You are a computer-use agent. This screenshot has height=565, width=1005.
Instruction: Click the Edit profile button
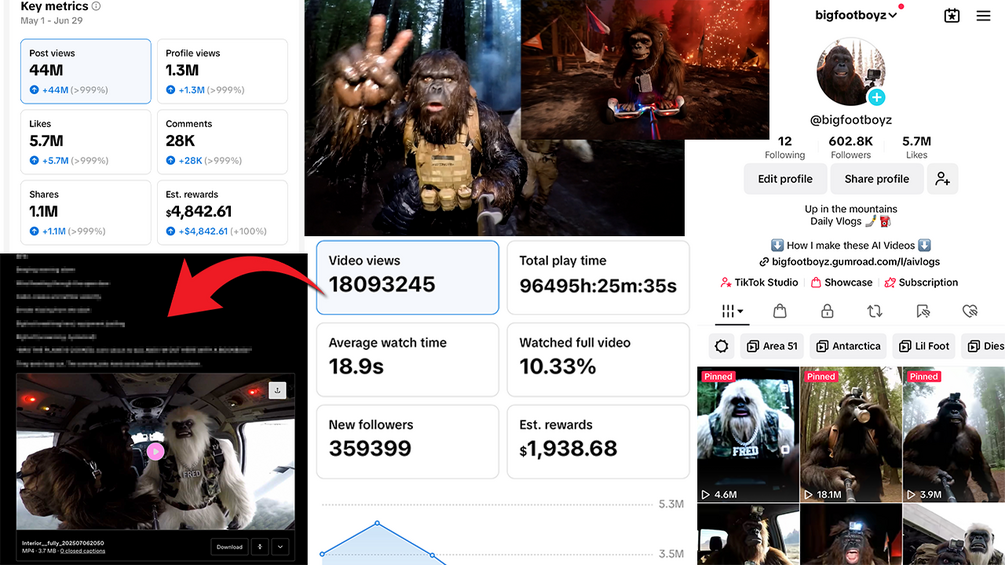point(785,179)
